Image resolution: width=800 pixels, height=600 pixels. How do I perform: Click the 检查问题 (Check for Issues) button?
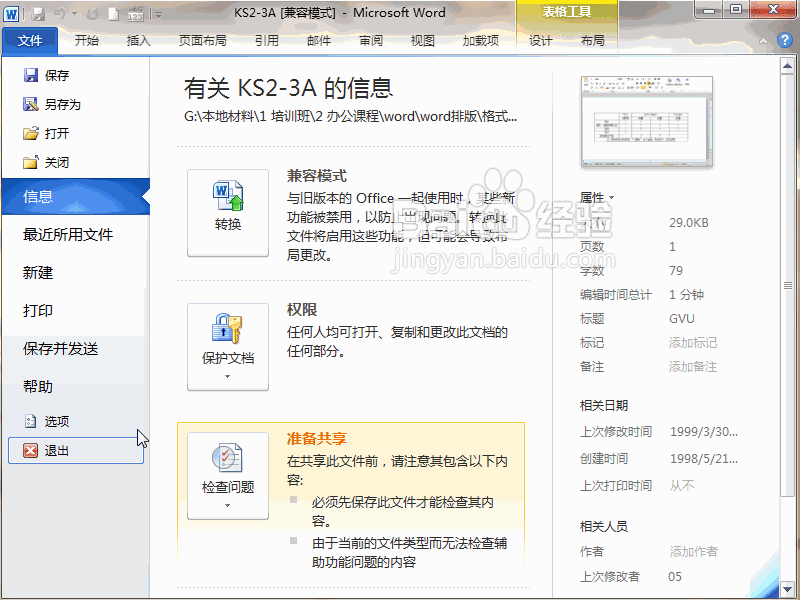click(228, 476)
